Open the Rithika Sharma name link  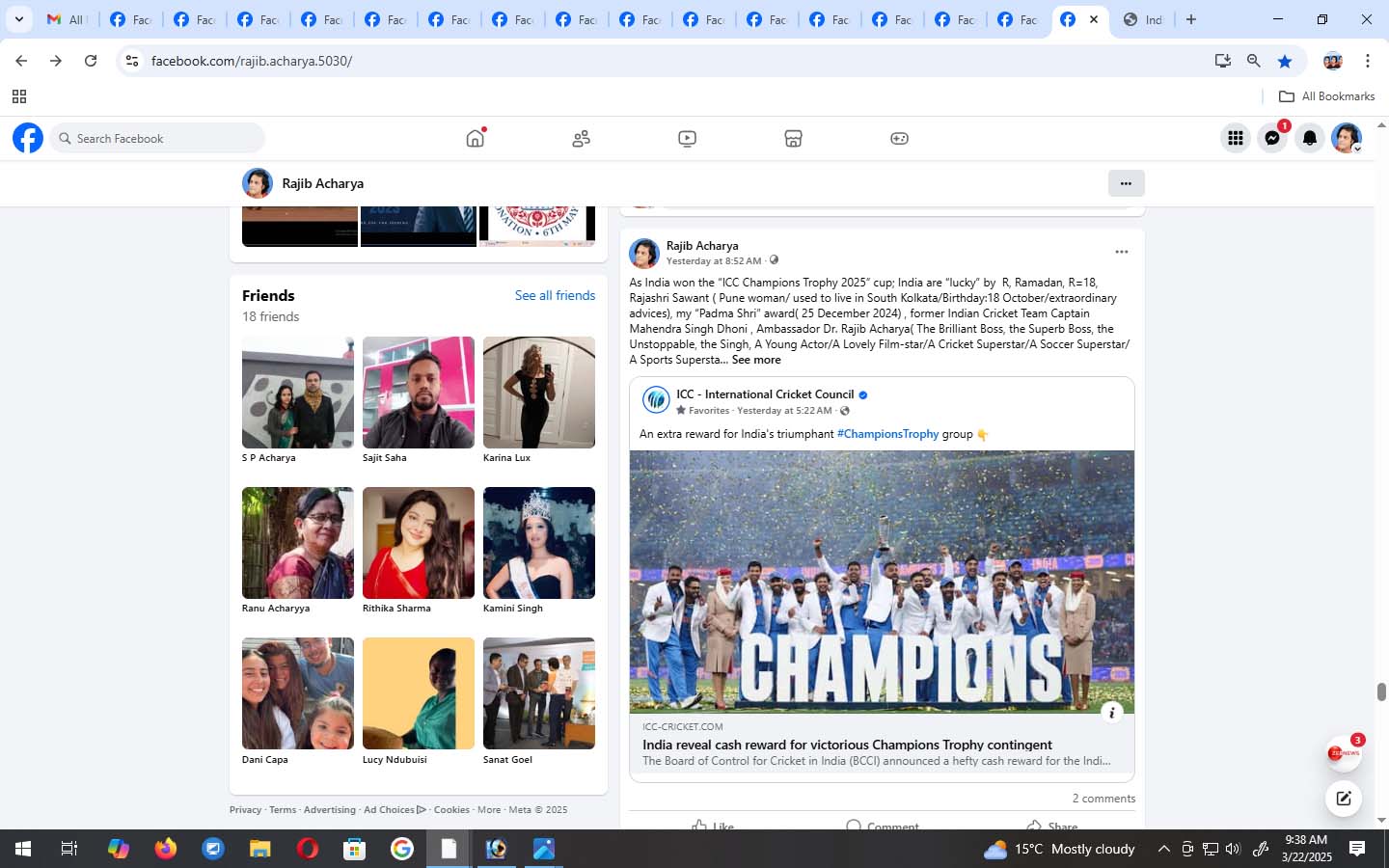point(396,609)
